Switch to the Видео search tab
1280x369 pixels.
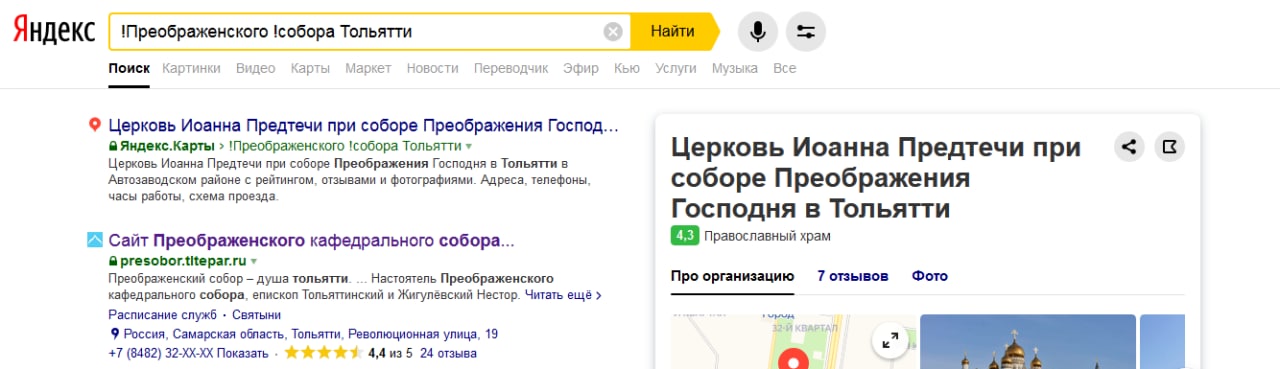(256, 68)
